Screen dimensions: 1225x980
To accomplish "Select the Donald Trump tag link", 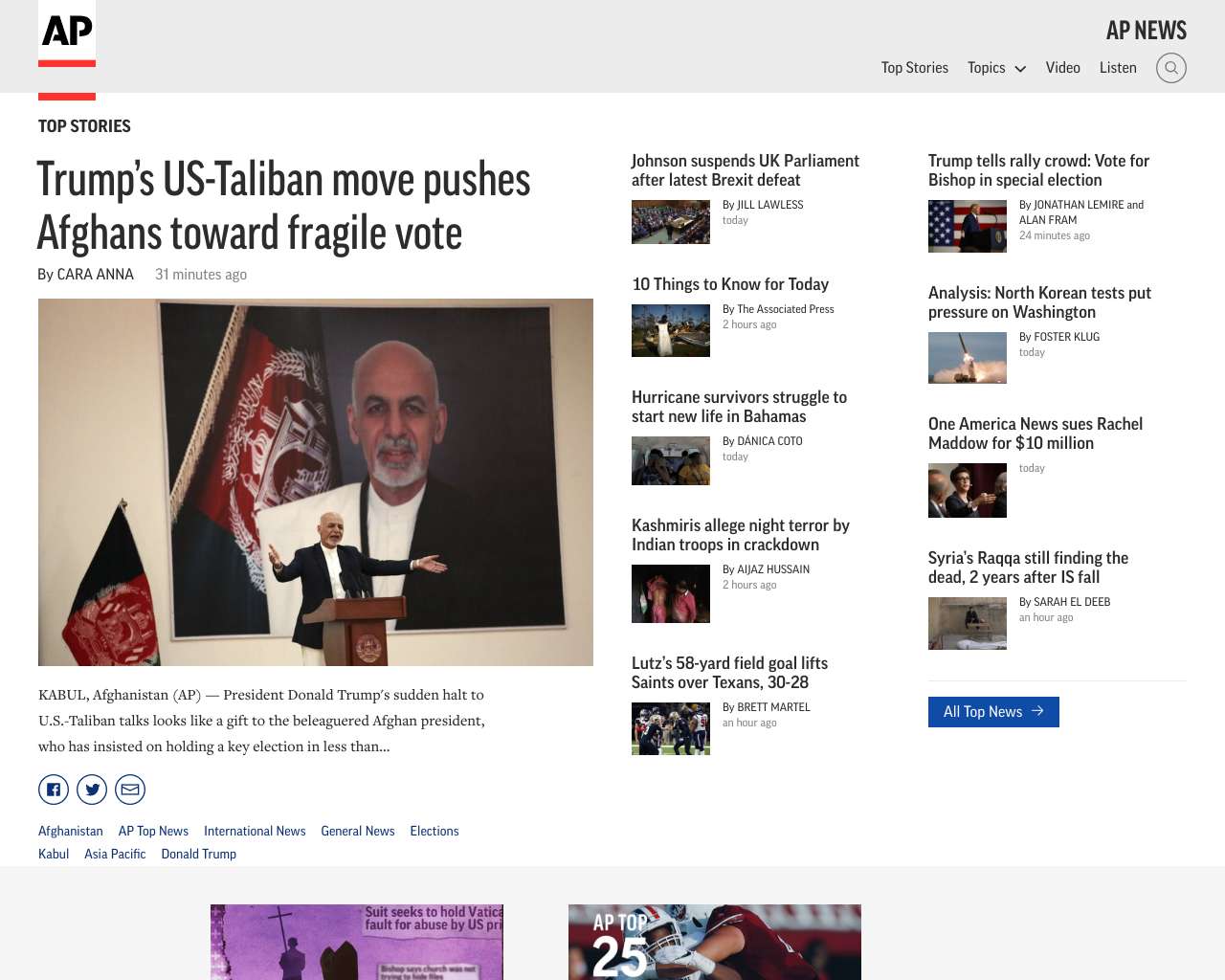I will click(199, 854).
